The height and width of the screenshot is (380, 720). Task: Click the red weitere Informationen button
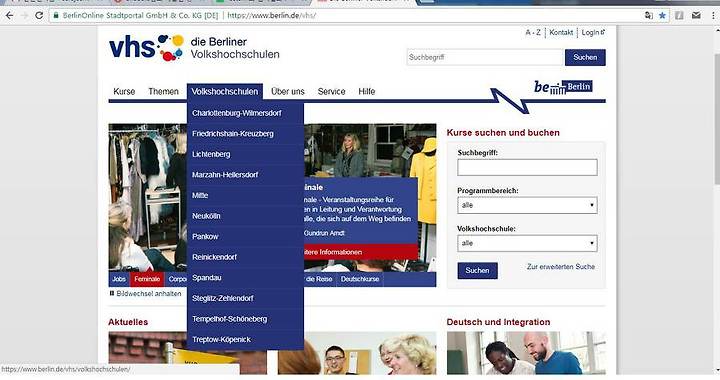point(361,252)
